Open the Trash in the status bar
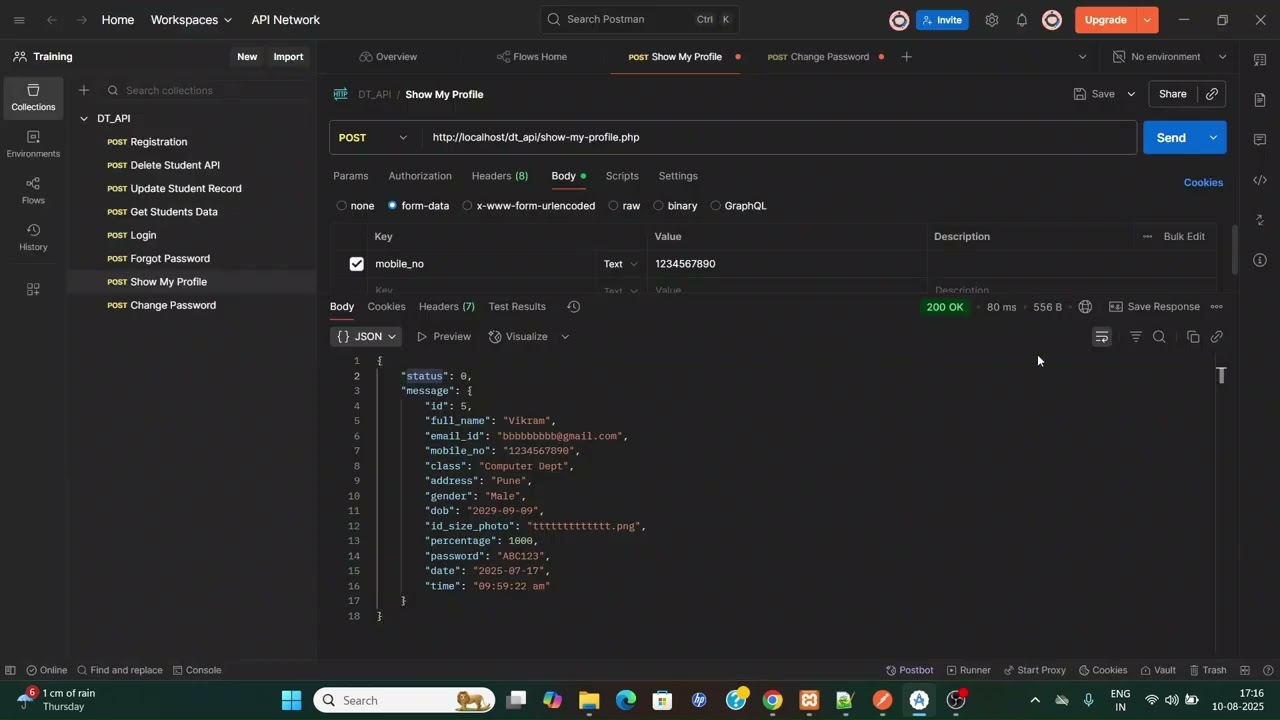1280x720 pixels. click(1207, 670)
